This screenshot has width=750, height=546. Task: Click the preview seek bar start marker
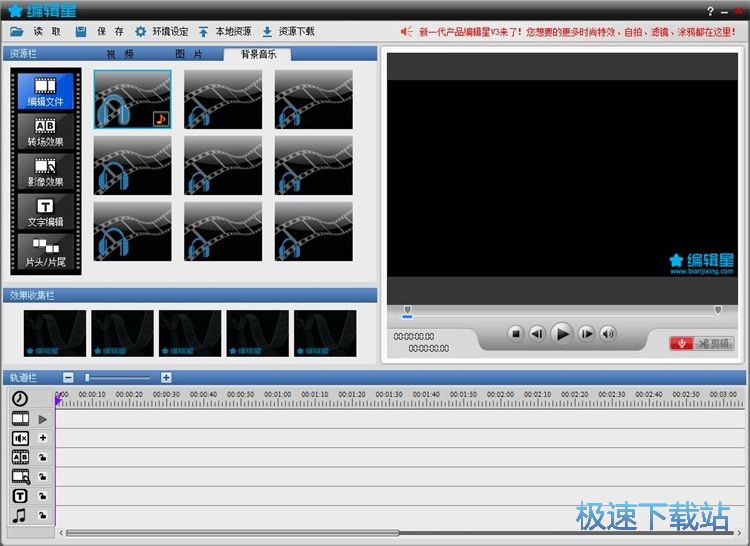(408, 310)
